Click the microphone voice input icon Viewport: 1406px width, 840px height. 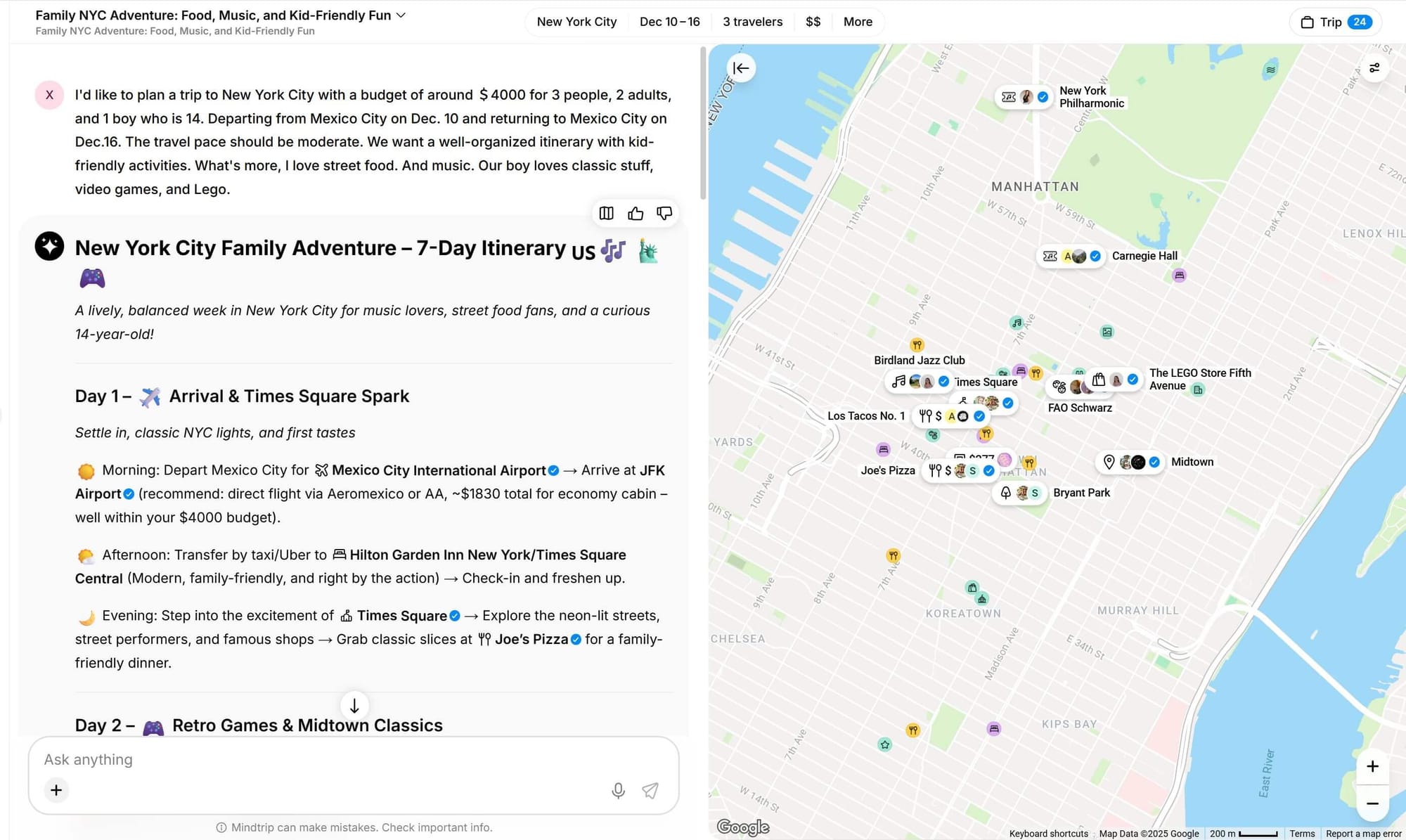click(618, 791)
